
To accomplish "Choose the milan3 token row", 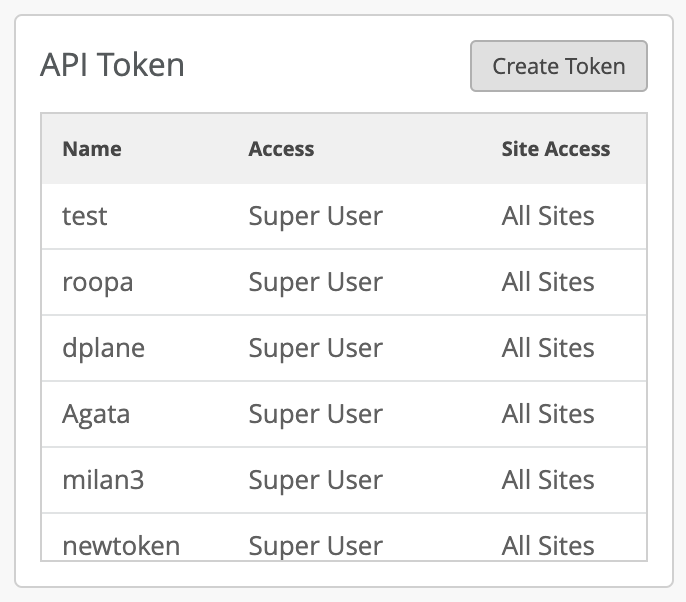I will 103,480.
